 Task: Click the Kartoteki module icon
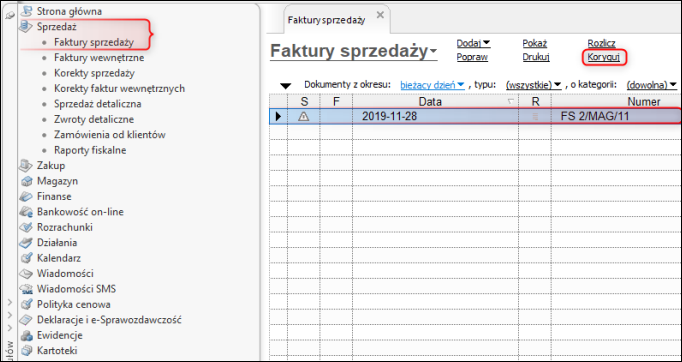(x=27, y=350)
